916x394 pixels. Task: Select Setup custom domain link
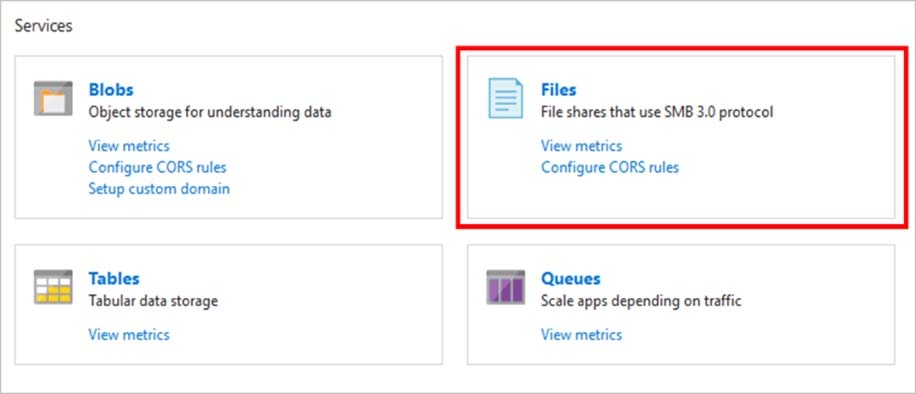(159, 189)
